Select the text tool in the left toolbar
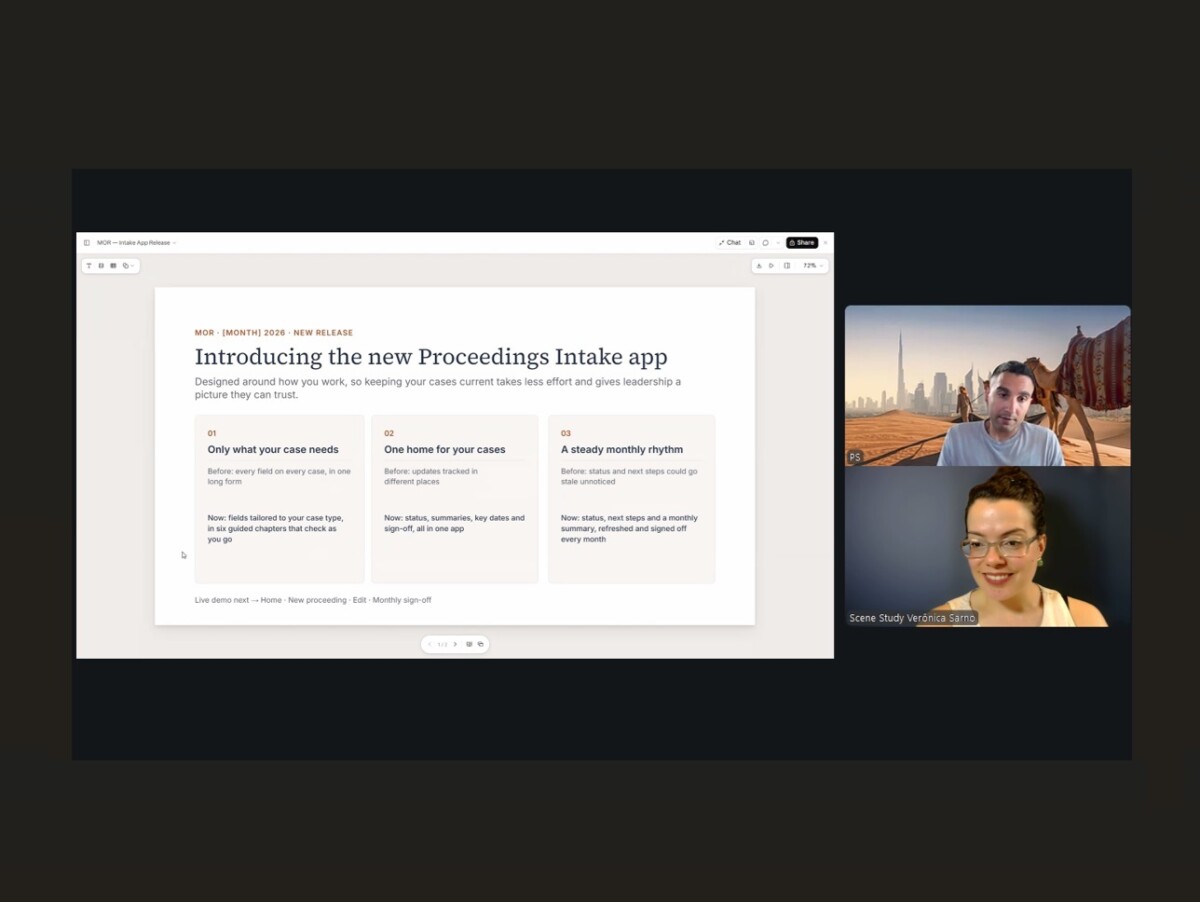Screen dimensions: 1200x902 point(88,266)
